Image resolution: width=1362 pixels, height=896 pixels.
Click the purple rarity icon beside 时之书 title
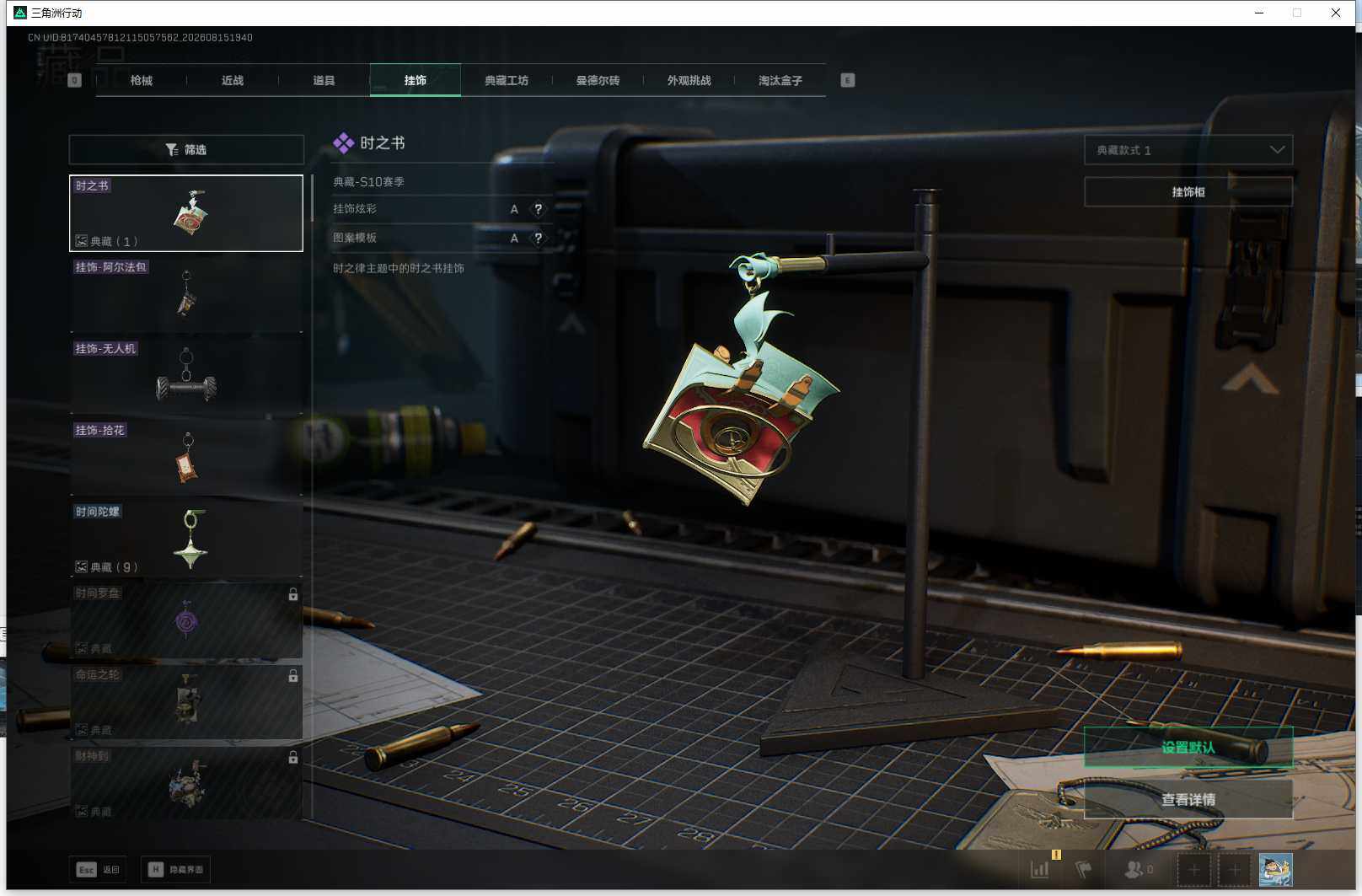(x=343, y=143)
